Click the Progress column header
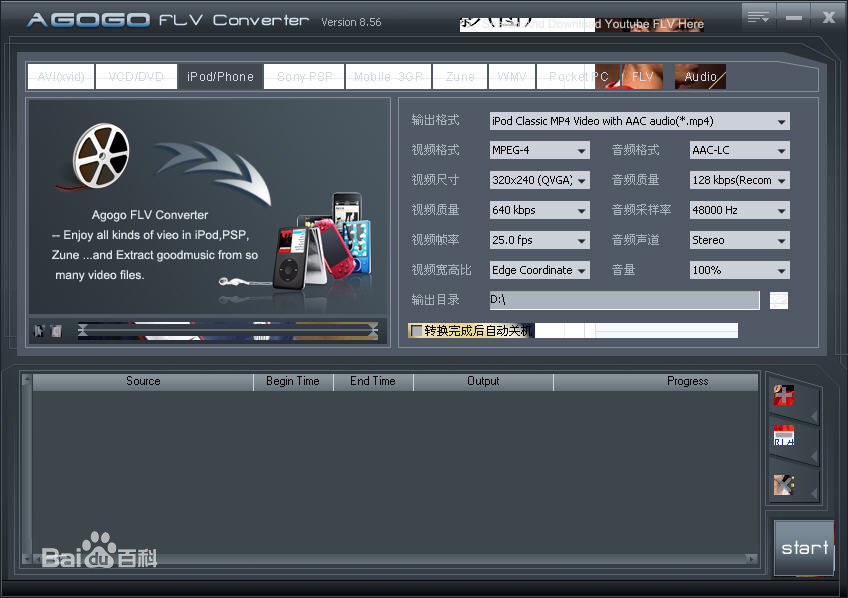 click(x=656, y=381)
